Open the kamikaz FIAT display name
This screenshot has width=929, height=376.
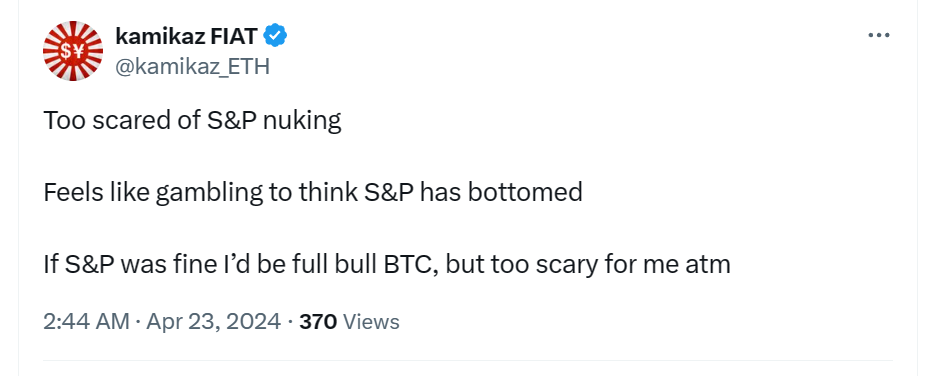186,37
